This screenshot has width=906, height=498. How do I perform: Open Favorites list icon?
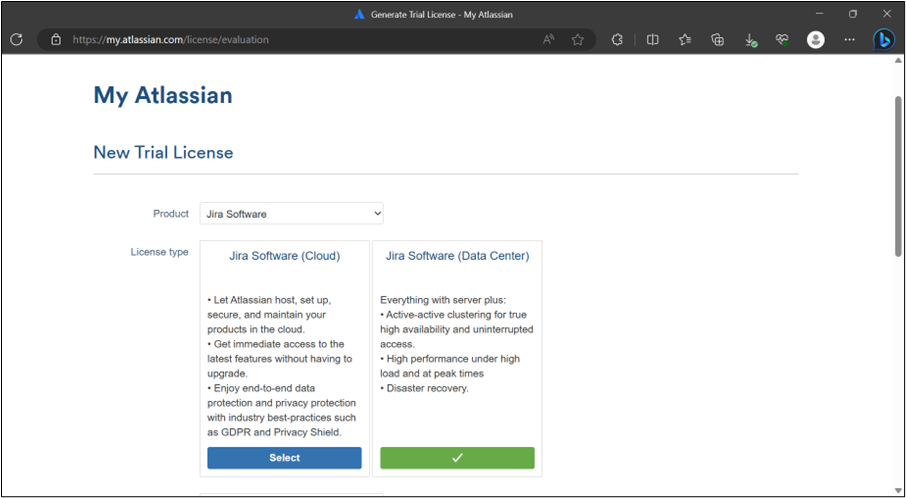coord(685,39)
